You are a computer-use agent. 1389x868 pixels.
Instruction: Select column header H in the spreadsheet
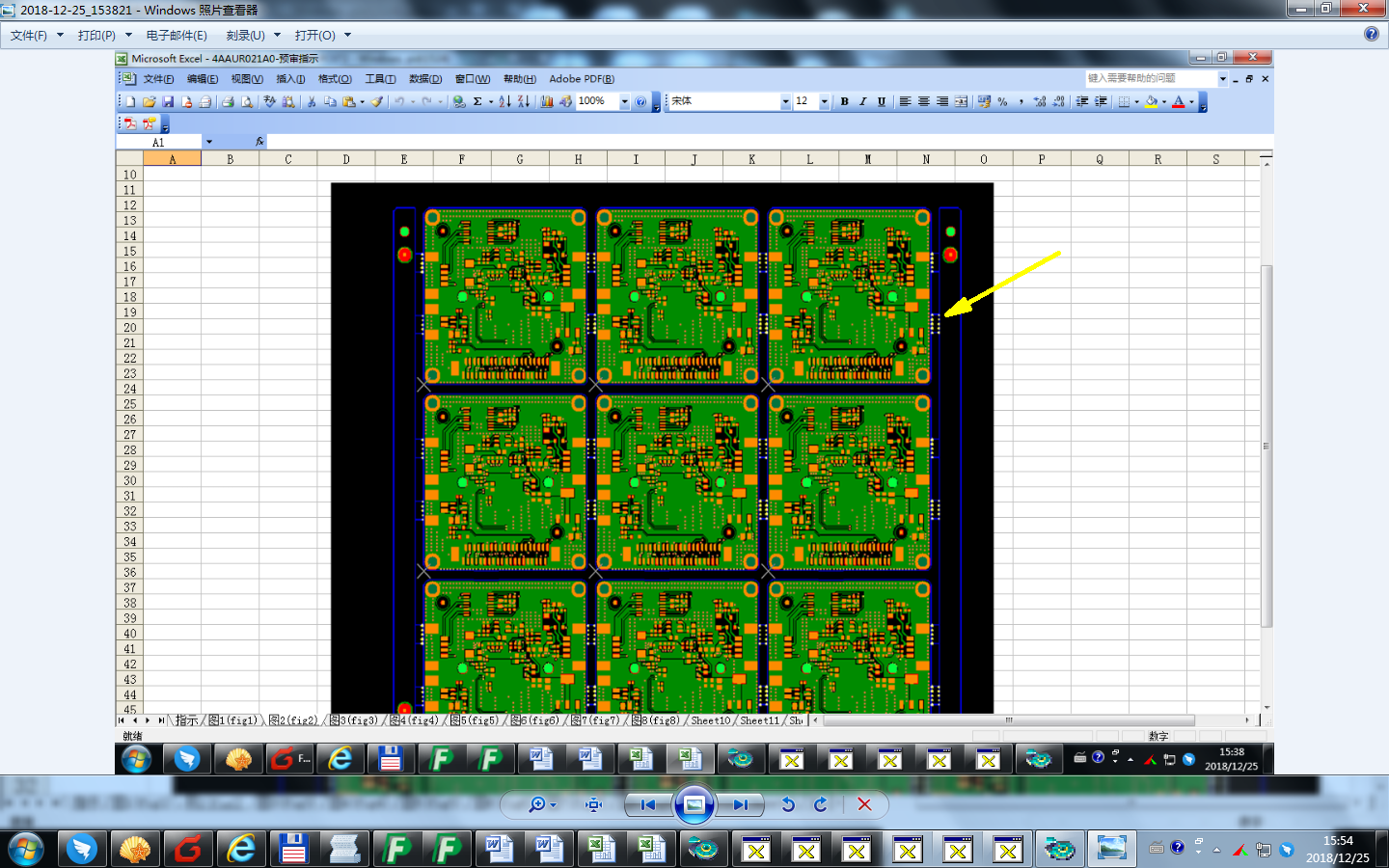pos(578,159)
